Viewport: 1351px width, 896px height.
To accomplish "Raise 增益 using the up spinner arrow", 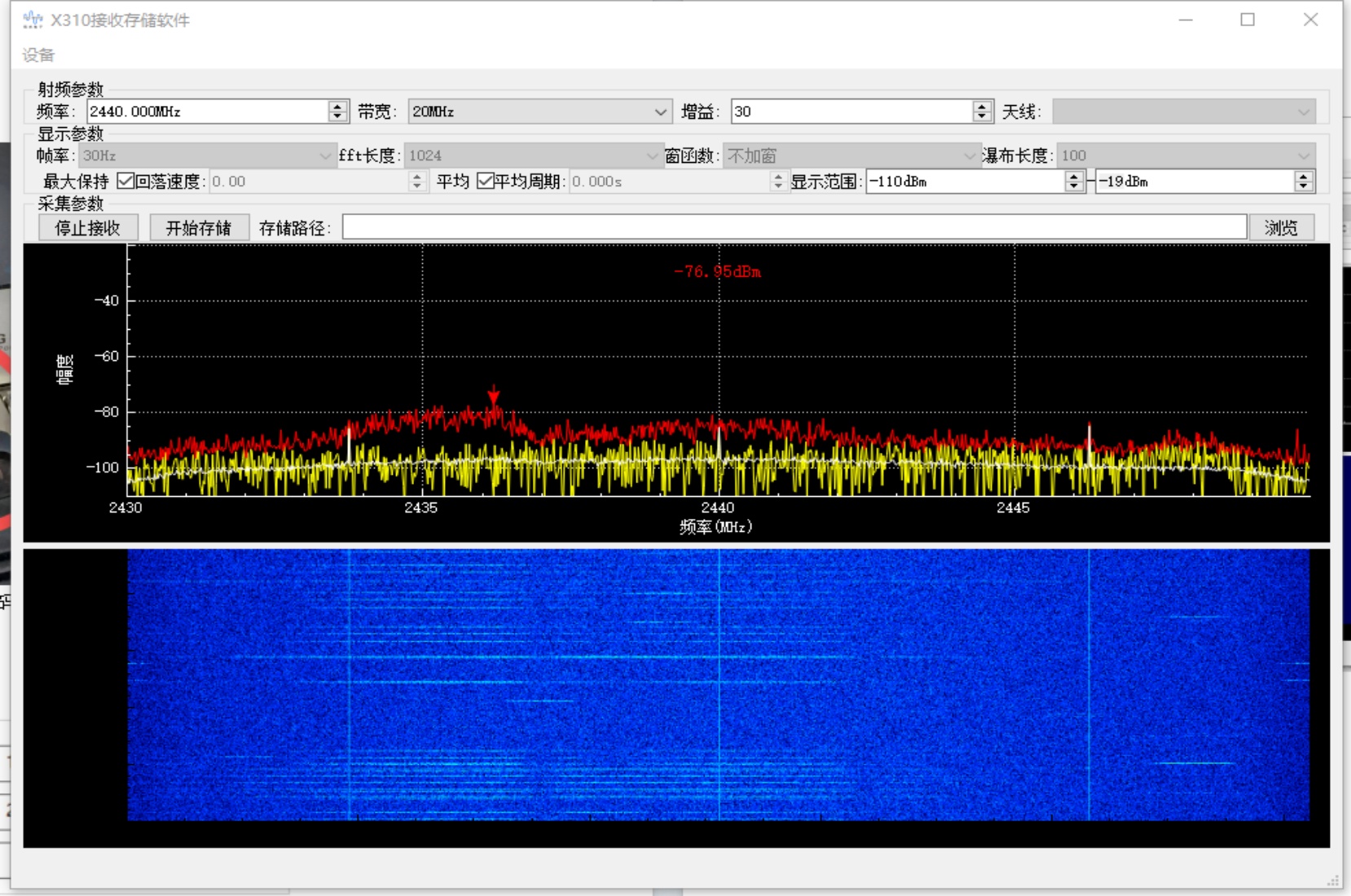I will (x=982, y=107).
